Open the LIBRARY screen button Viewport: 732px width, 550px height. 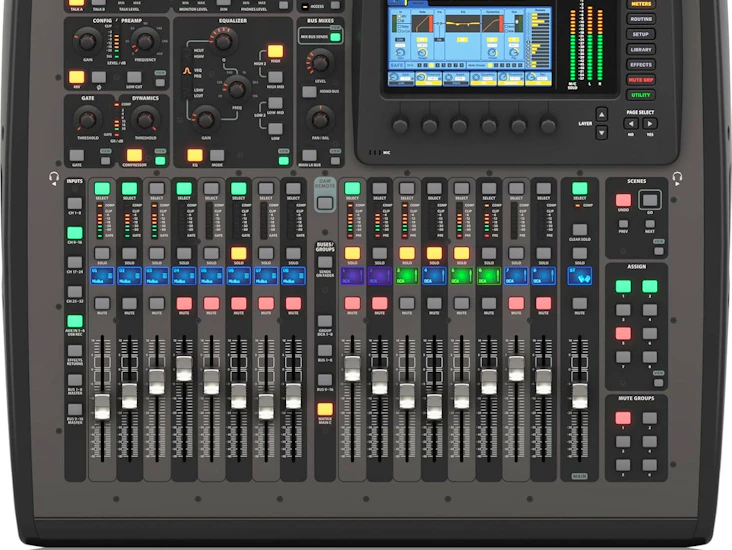point(641,49)
